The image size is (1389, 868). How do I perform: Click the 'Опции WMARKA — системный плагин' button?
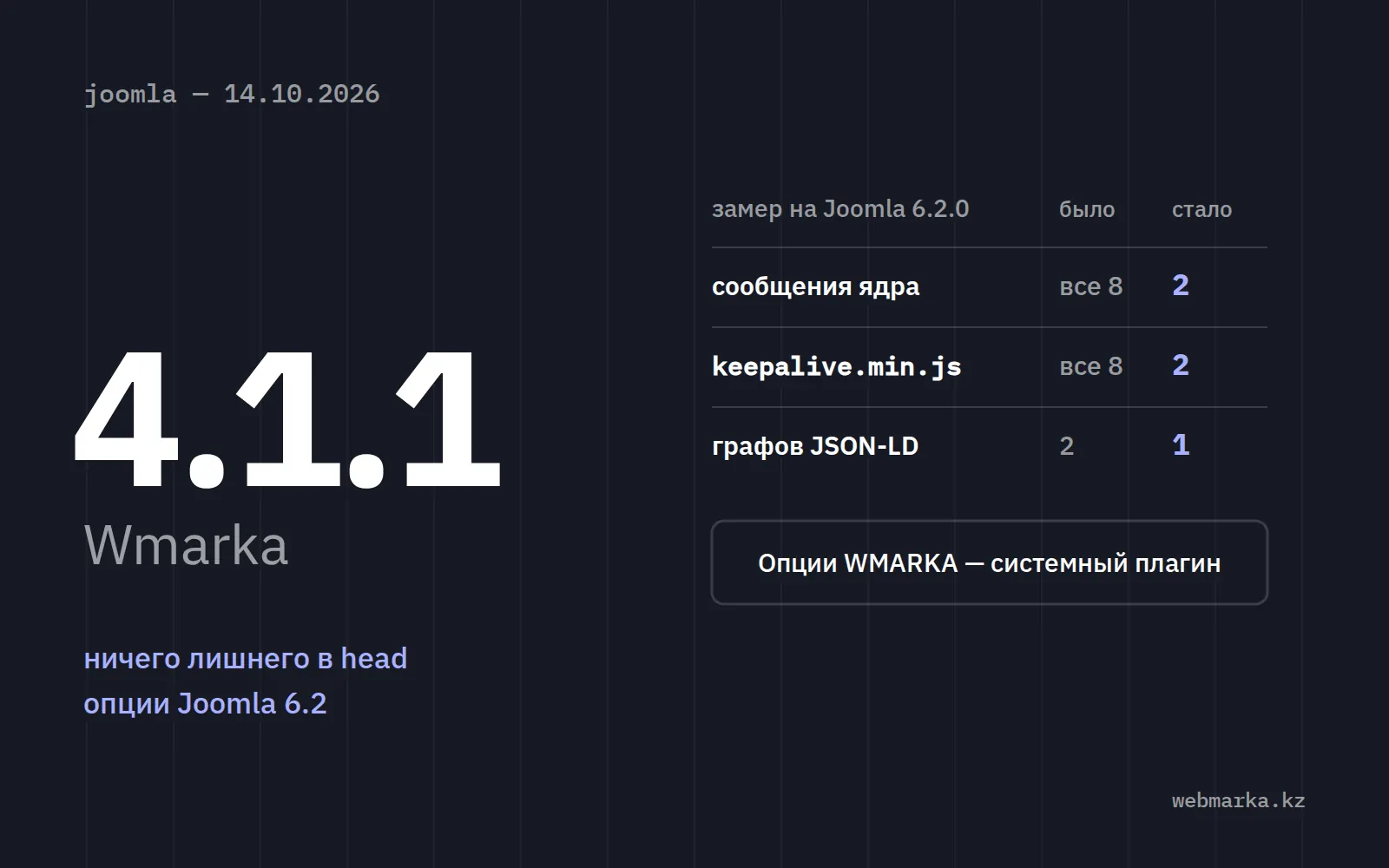point(990,562)
